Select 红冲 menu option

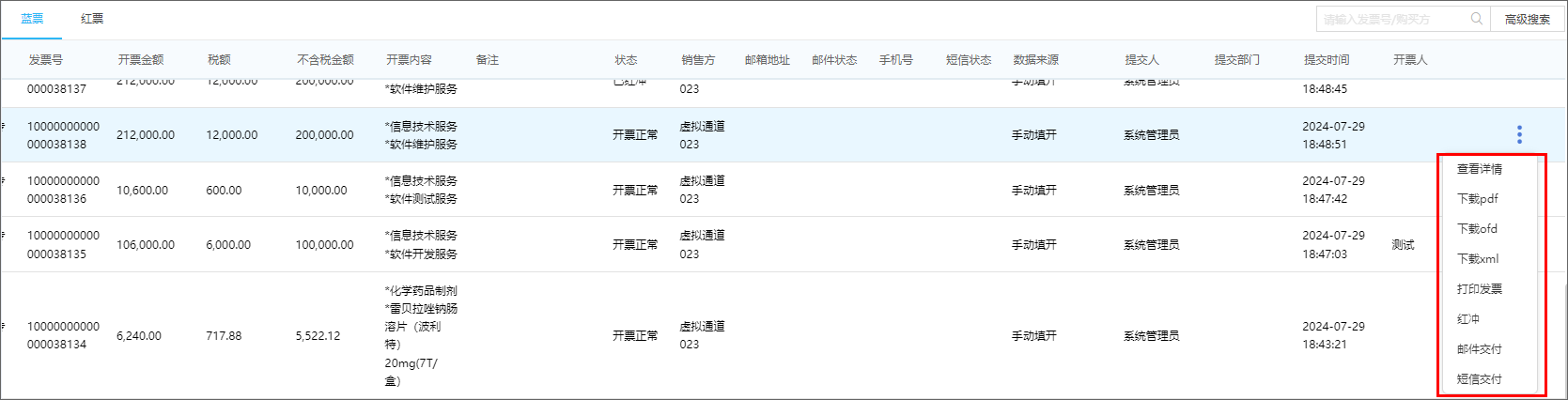[x=1468, y=319]
